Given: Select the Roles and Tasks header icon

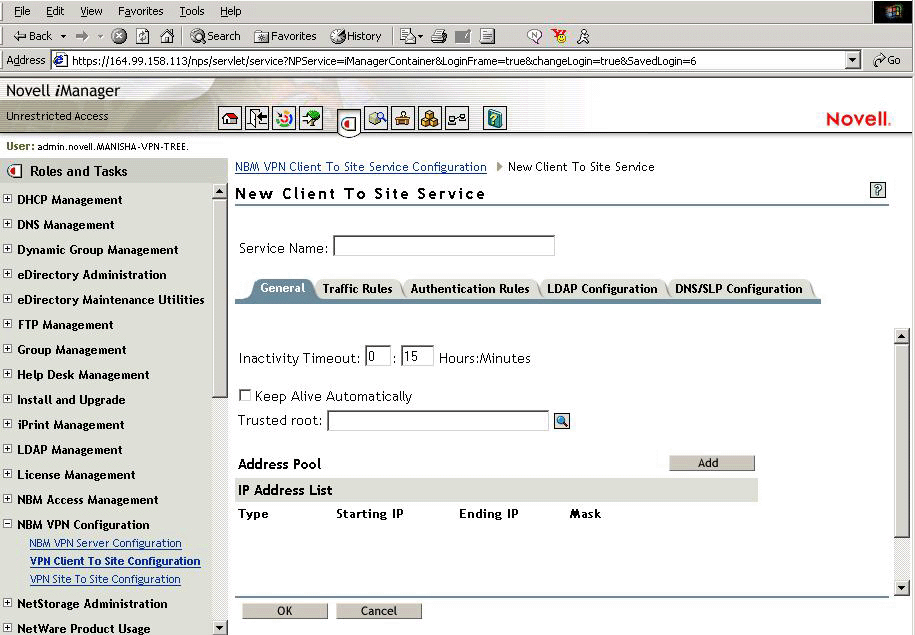Looking at the screenshot, I should pyautogui.click(x=349, y=123).
